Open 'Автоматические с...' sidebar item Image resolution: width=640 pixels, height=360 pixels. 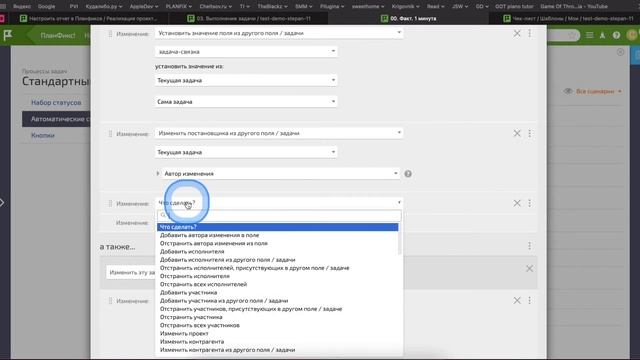point(56,119)
